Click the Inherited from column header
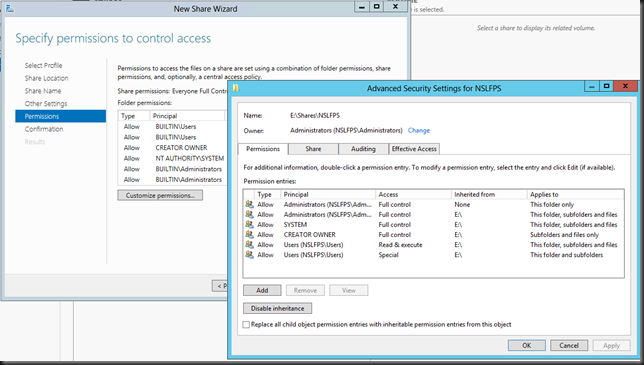The height and width of the screenshot is (365, 644). (489, 194)
